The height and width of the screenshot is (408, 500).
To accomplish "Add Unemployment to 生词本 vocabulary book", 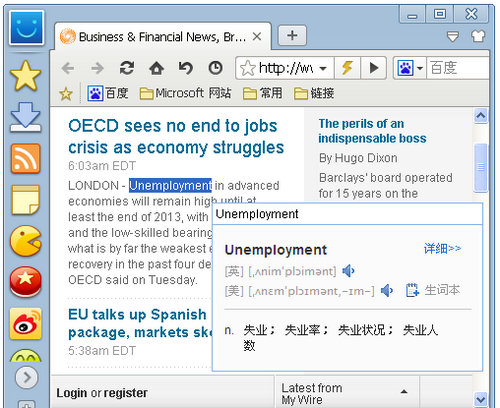I will click(x=433, y=290).
